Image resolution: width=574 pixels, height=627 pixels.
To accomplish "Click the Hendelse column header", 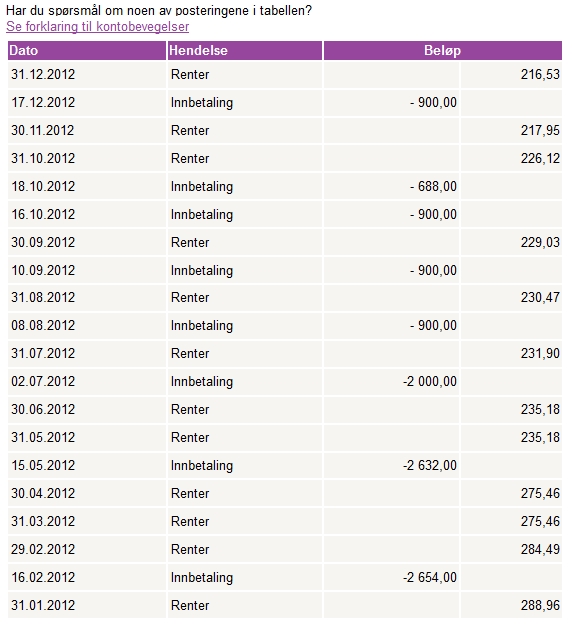I will point(244,50).
